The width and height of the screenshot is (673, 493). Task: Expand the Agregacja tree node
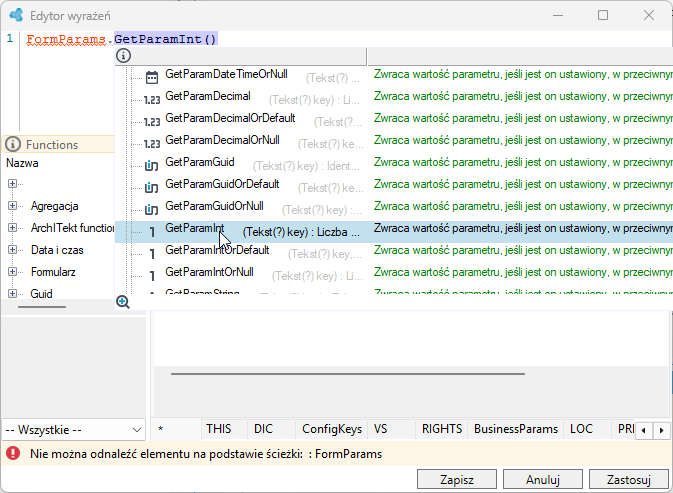point(12,206)
